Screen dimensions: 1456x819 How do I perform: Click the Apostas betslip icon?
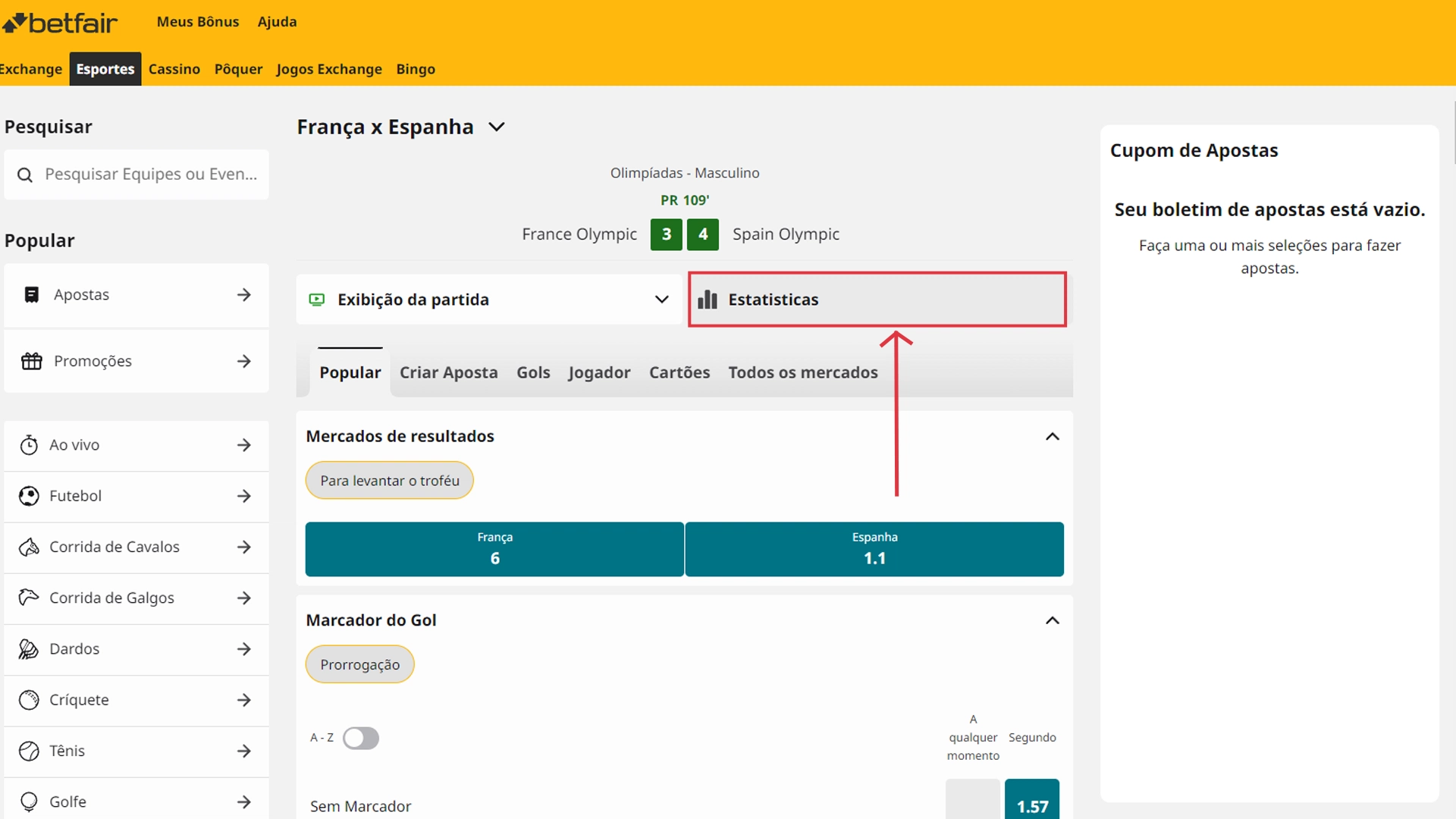point(31,295)
